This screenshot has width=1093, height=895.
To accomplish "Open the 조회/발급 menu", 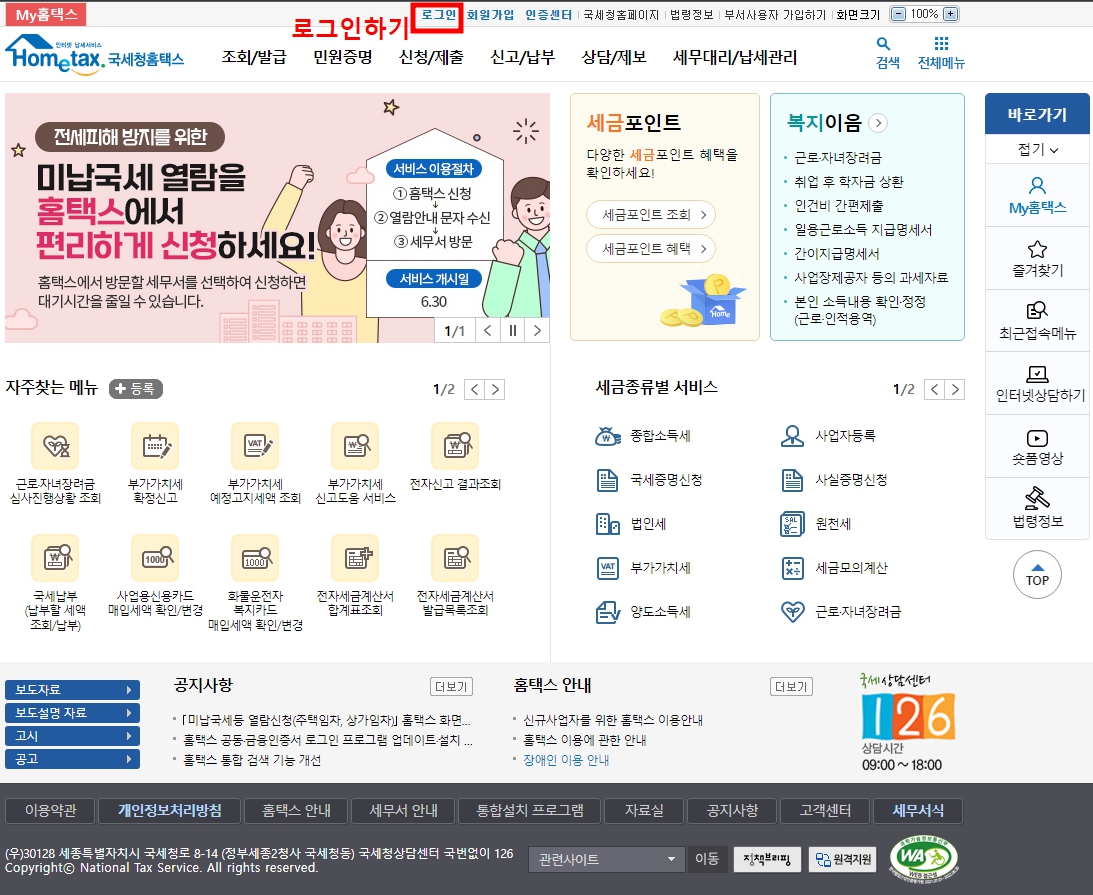I will (254, 57).
